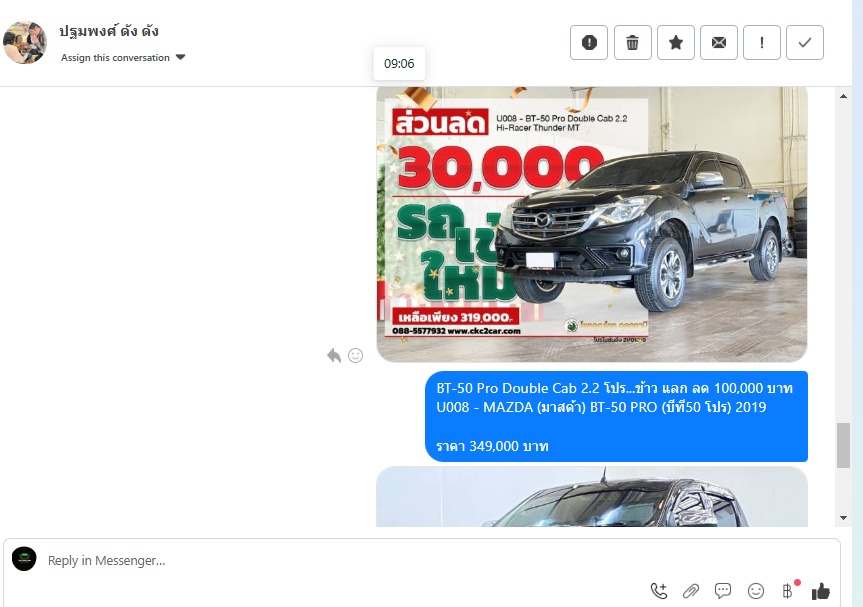Image resolution: width=863 pixels, height=607 pixels.
Task: Mark conversation as unread envelope icon
Action: tap(719, 42)
